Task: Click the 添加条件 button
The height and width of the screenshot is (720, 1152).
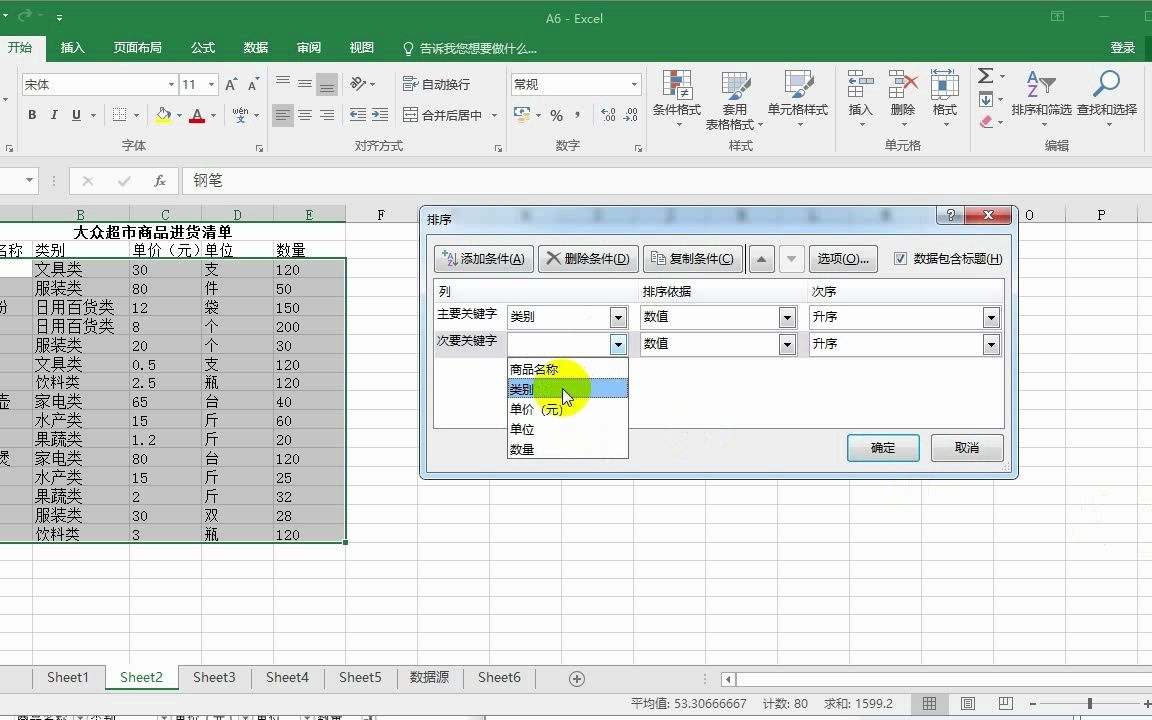Action: tap(483, 258)
